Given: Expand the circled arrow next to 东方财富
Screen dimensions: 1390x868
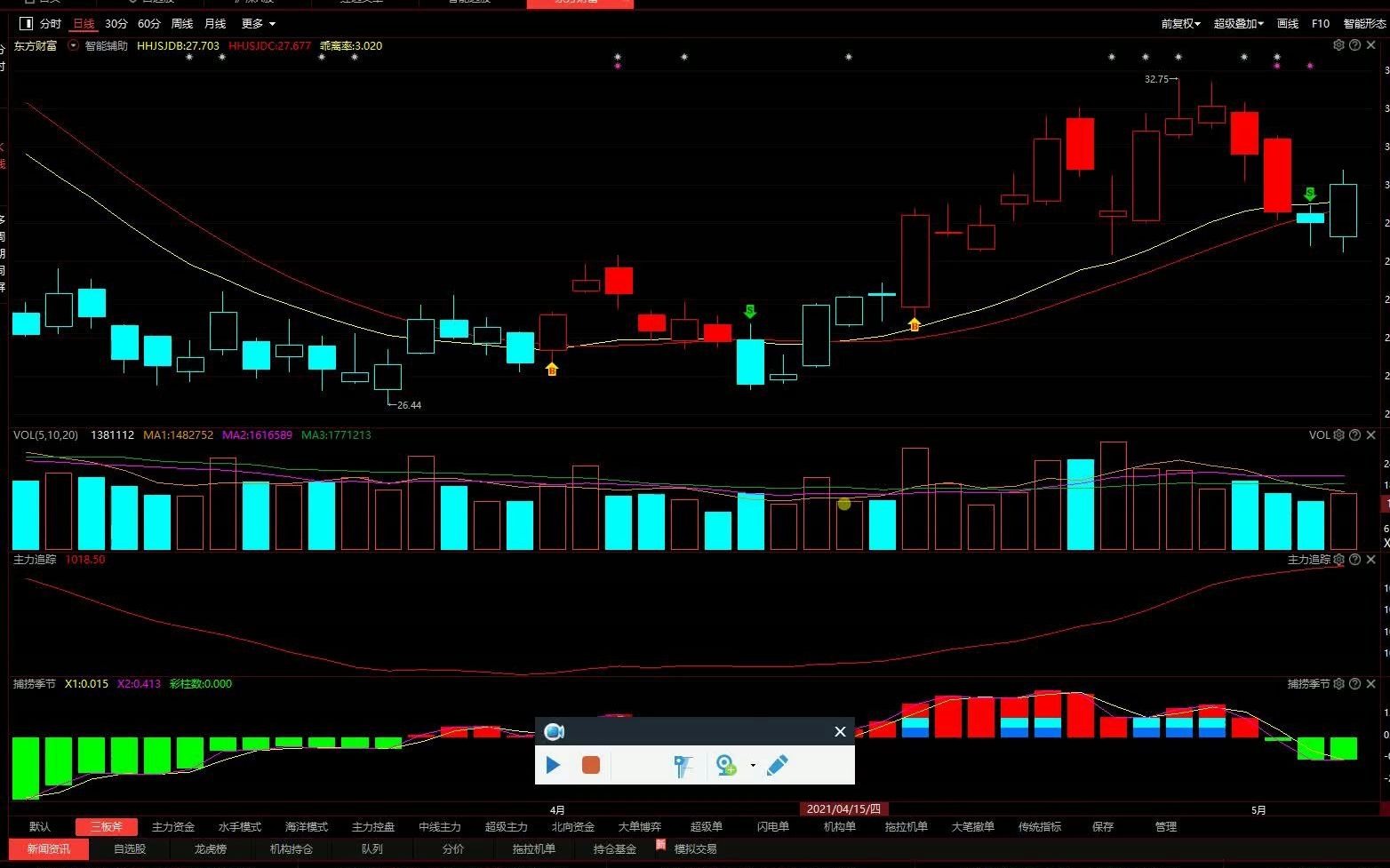Looking at the screenshot, I should pyautogui.click(x=73, y=45).
